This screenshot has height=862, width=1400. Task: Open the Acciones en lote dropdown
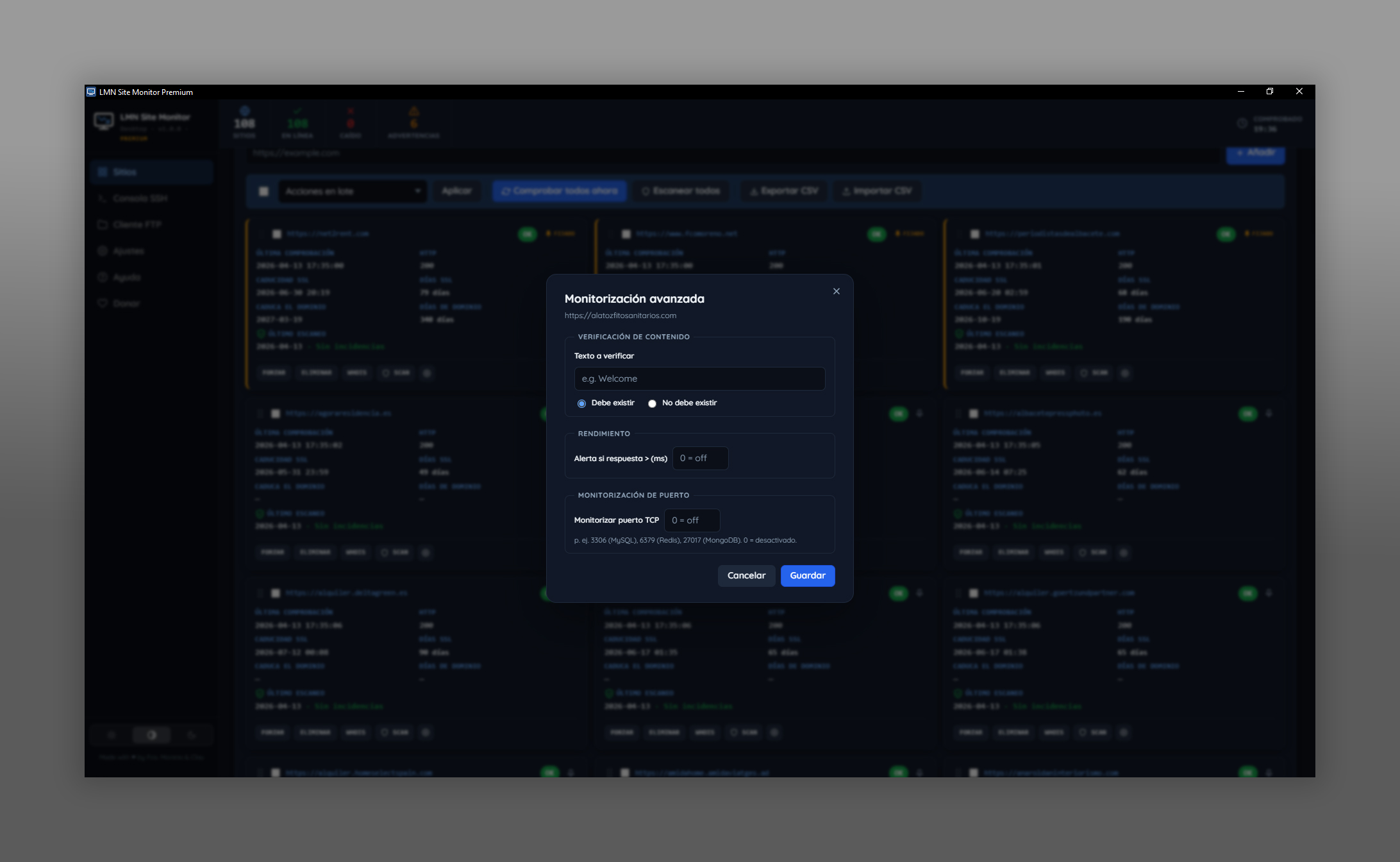pyautogui.click(x=352, y=191)
